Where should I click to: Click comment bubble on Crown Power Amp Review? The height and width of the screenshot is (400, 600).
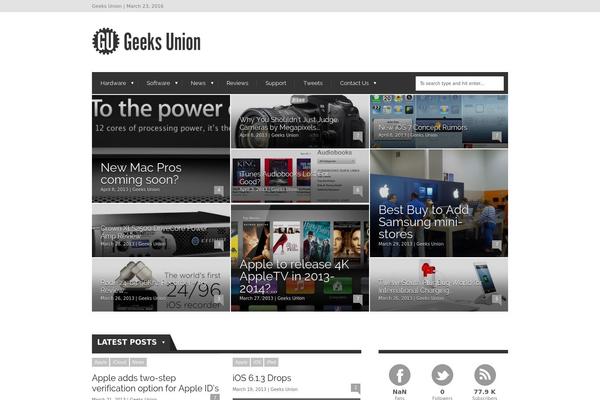[218, 245]
